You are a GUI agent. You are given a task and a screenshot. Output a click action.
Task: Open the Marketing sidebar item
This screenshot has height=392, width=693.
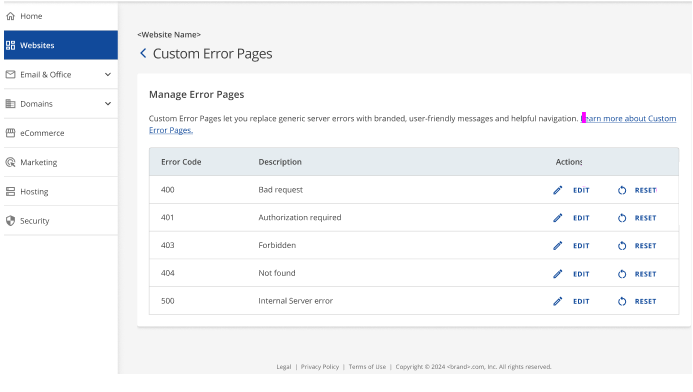coord(61,162)
